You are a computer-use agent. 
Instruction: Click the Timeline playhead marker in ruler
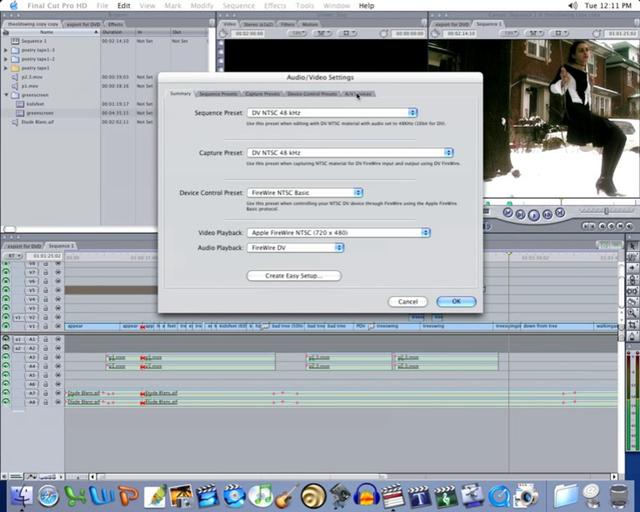click(x=509, y=254)
